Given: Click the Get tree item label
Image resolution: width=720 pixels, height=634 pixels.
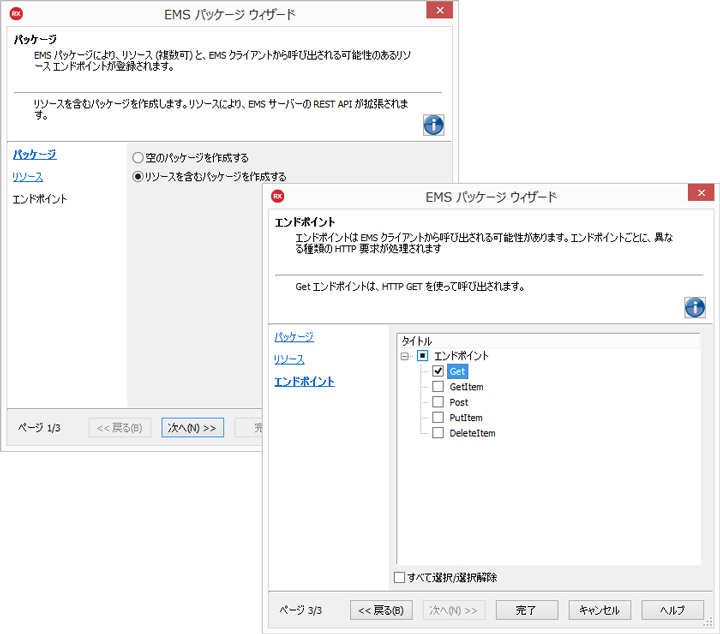Looking at the screenshot, I should pos(457,371).
